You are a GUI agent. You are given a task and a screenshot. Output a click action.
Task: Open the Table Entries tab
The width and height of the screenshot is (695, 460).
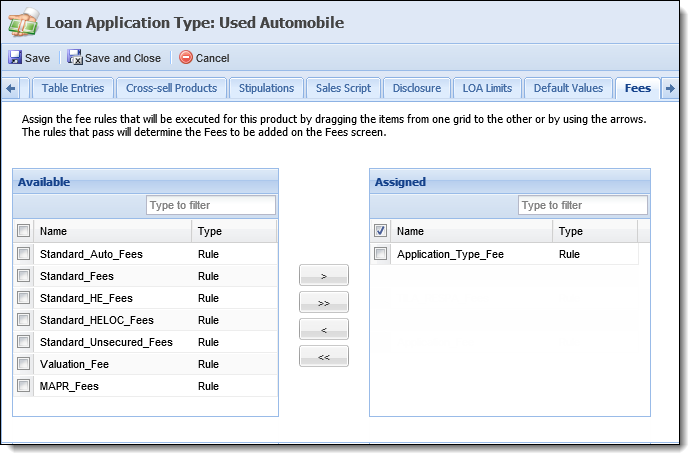tap(73, 88)
